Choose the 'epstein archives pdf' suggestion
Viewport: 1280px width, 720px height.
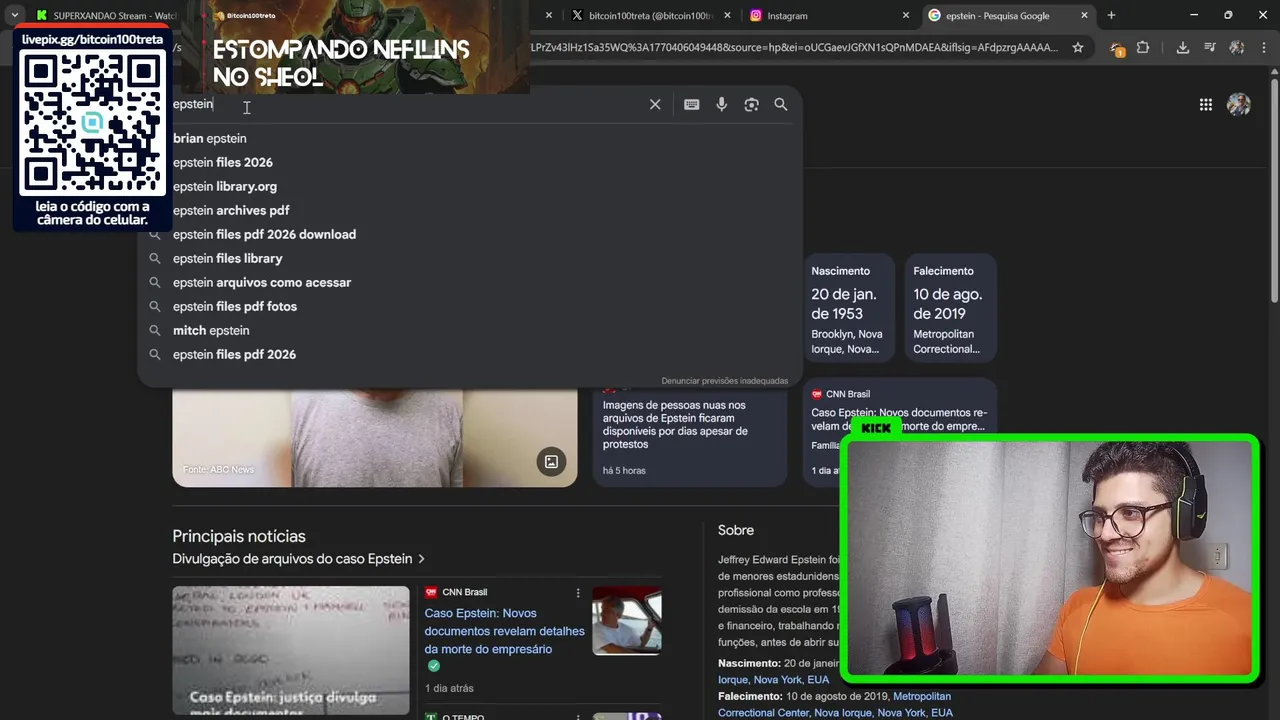pyautogui.click(x=231, y=210)
